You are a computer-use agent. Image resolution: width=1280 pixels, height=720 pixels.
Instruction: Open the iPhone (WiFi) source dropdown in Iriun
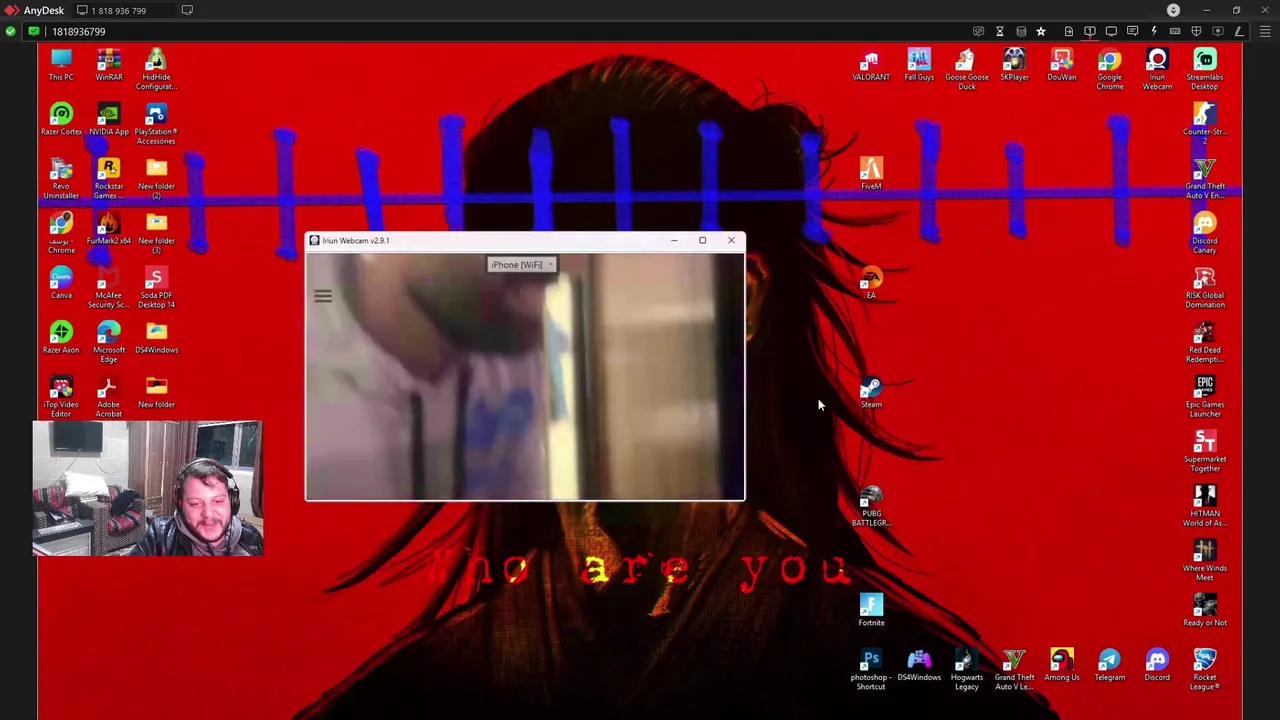[x=522, y=265]
